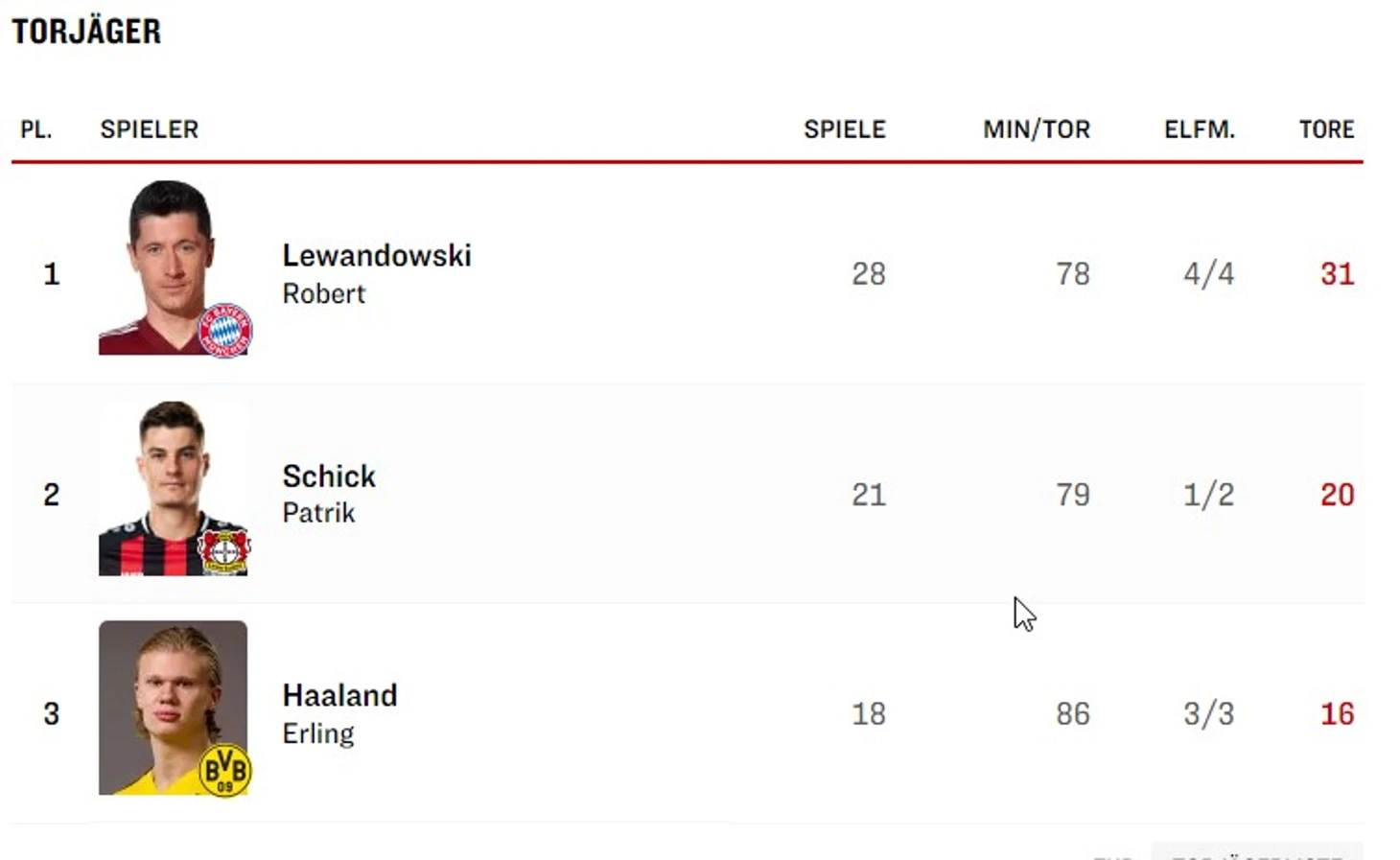Sort by the SPIELE column header
This screenshot has height=860, width=1400.
844,129
